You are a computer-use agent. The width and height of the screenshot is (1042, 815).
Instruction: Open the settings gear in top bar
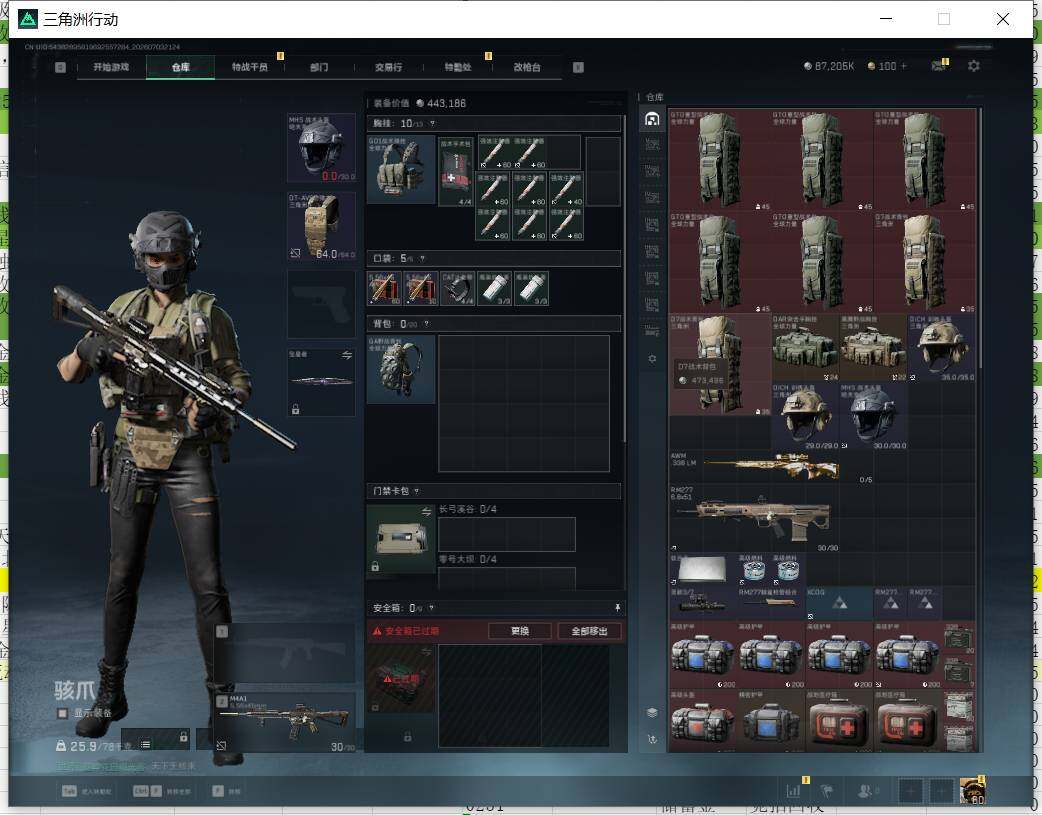tap(974, 66)
